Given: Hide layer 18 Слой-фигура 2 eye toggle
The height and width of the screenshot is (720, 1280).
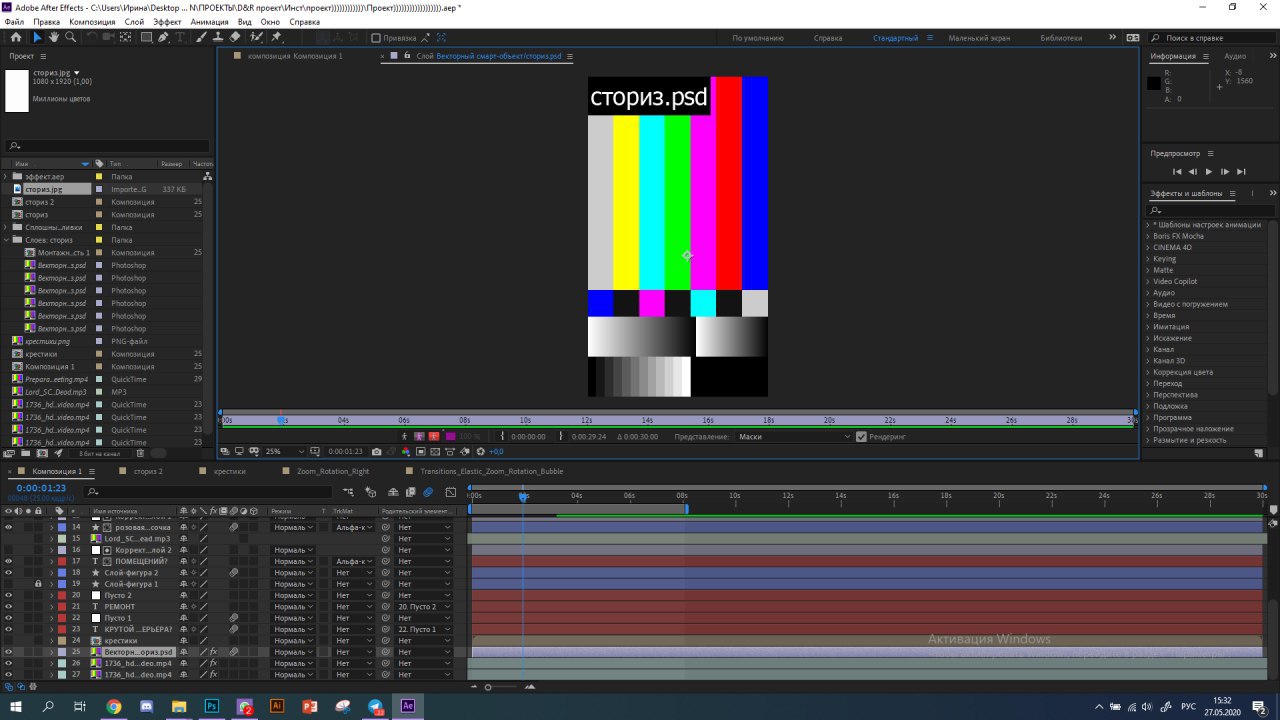Looking at the screenshot, I should (x=9, y=573).
